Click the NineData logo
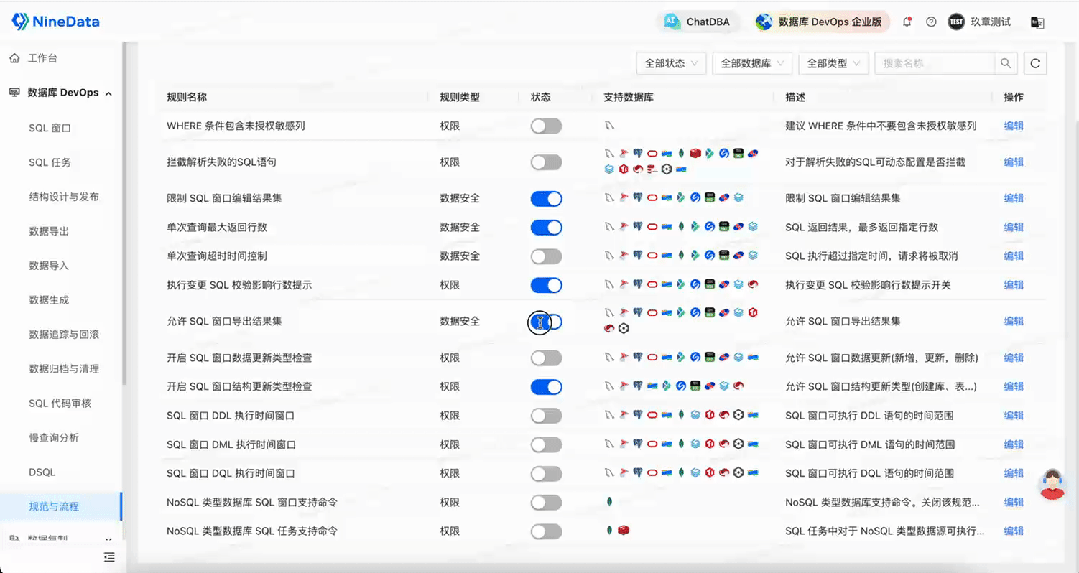 point(56,21)
